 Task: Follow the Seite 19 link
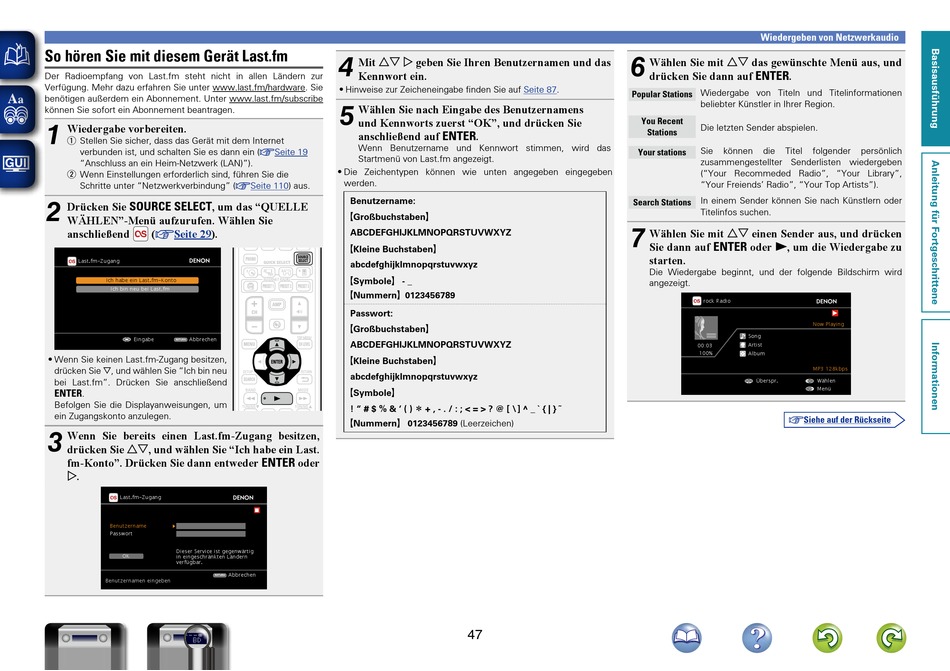291,152
